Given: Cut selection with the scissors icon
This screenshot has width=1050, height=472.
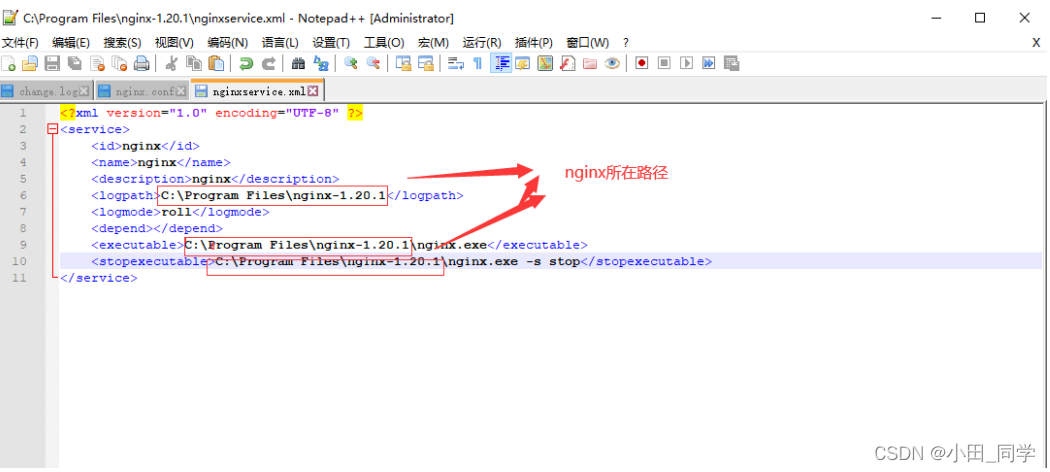Looking at the screenshot, I should pyautogui.click(x=171, y=64).
